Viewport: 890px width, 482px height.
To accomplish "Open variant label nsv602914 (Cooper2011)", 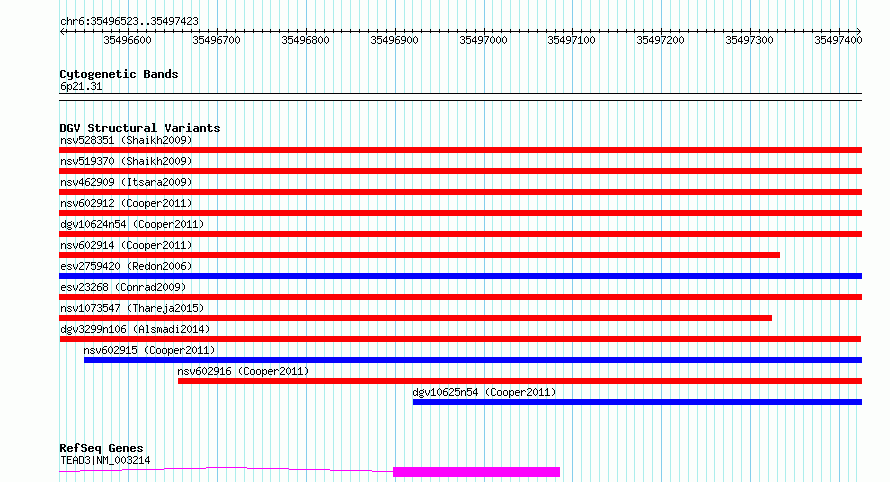I will click(x=126, y=245).
